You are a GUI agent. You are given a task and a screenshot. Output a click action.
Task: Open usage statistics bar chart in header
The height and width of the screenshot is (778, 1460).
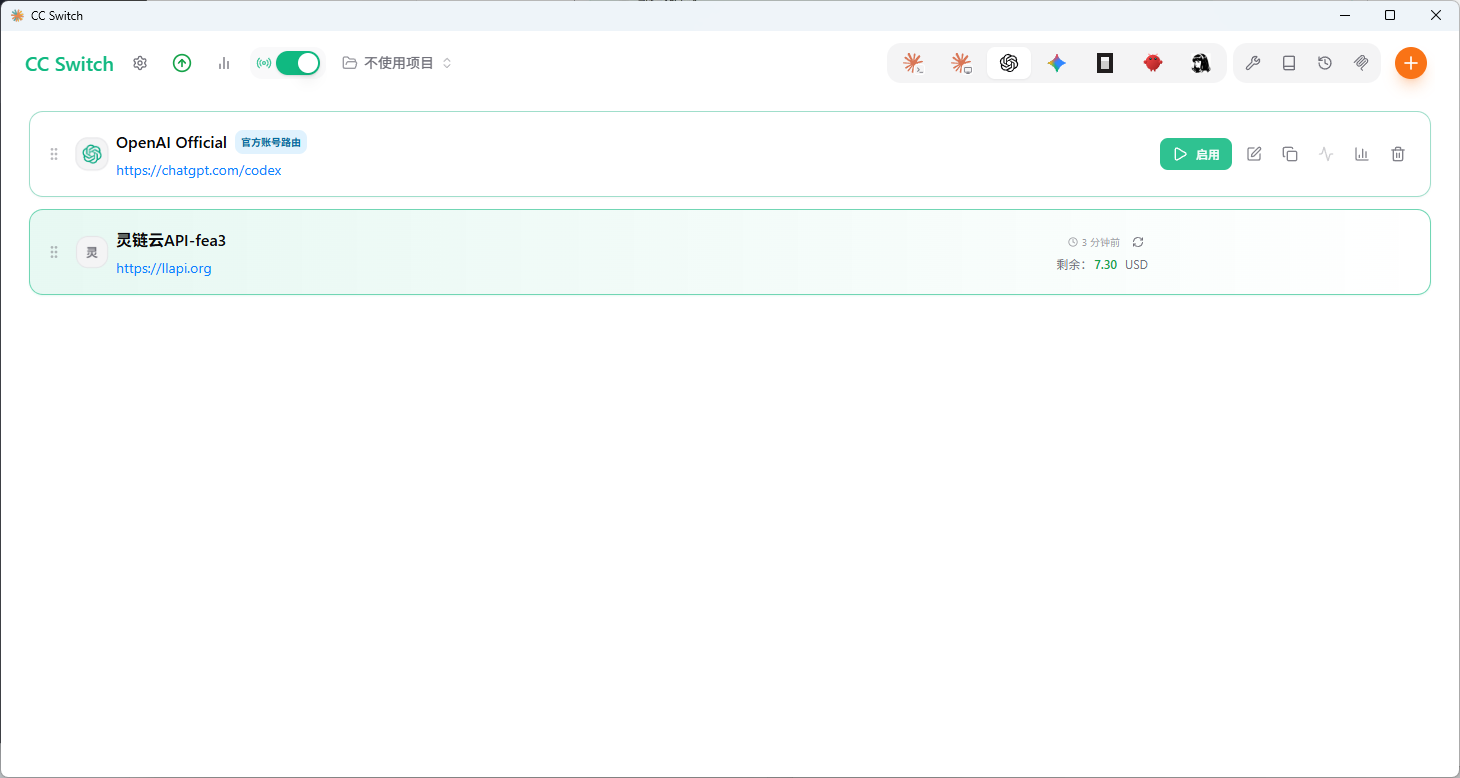(x=224, y=63)
